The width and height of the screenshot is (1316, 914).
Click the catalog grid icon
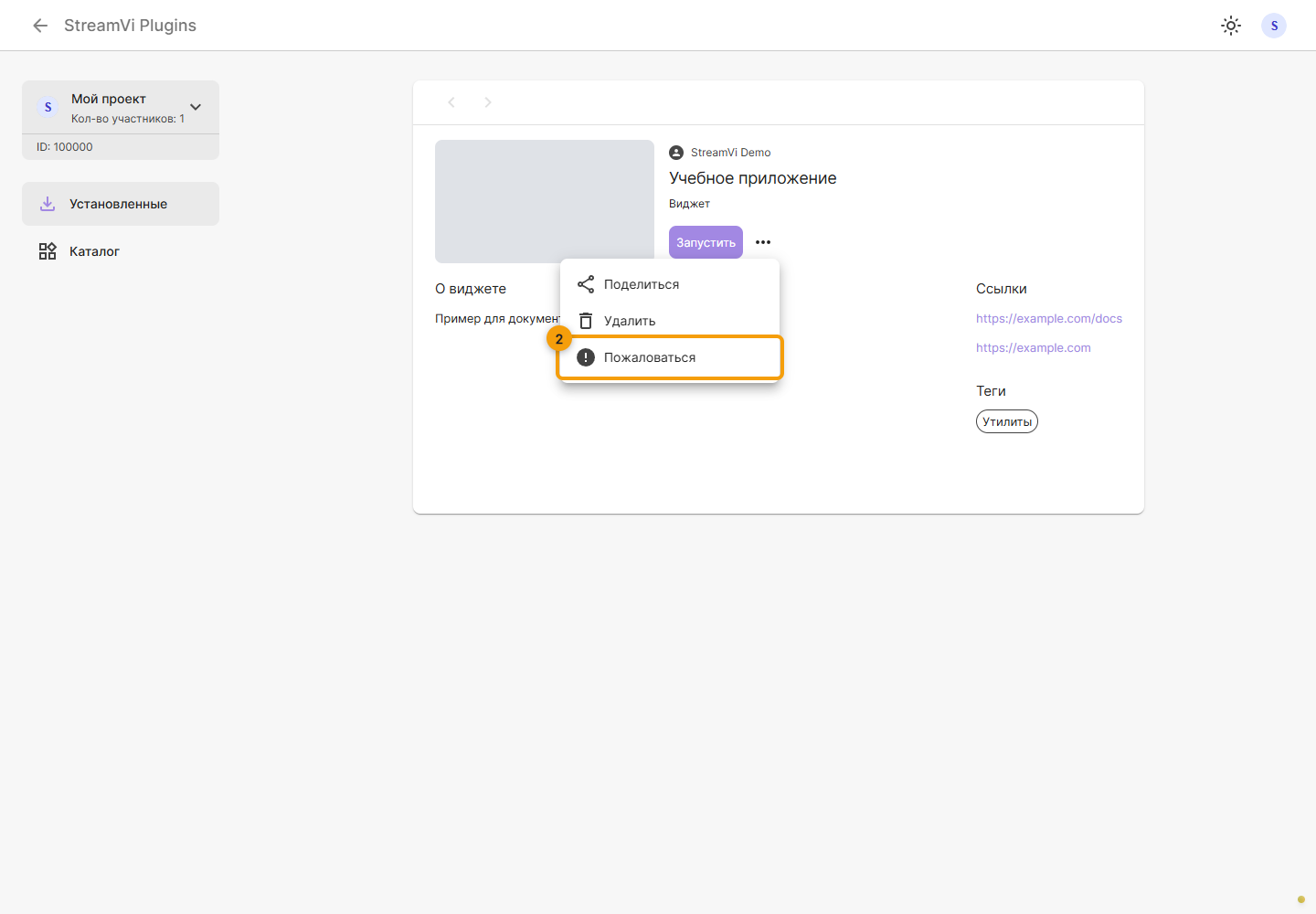tap(48, 251)
